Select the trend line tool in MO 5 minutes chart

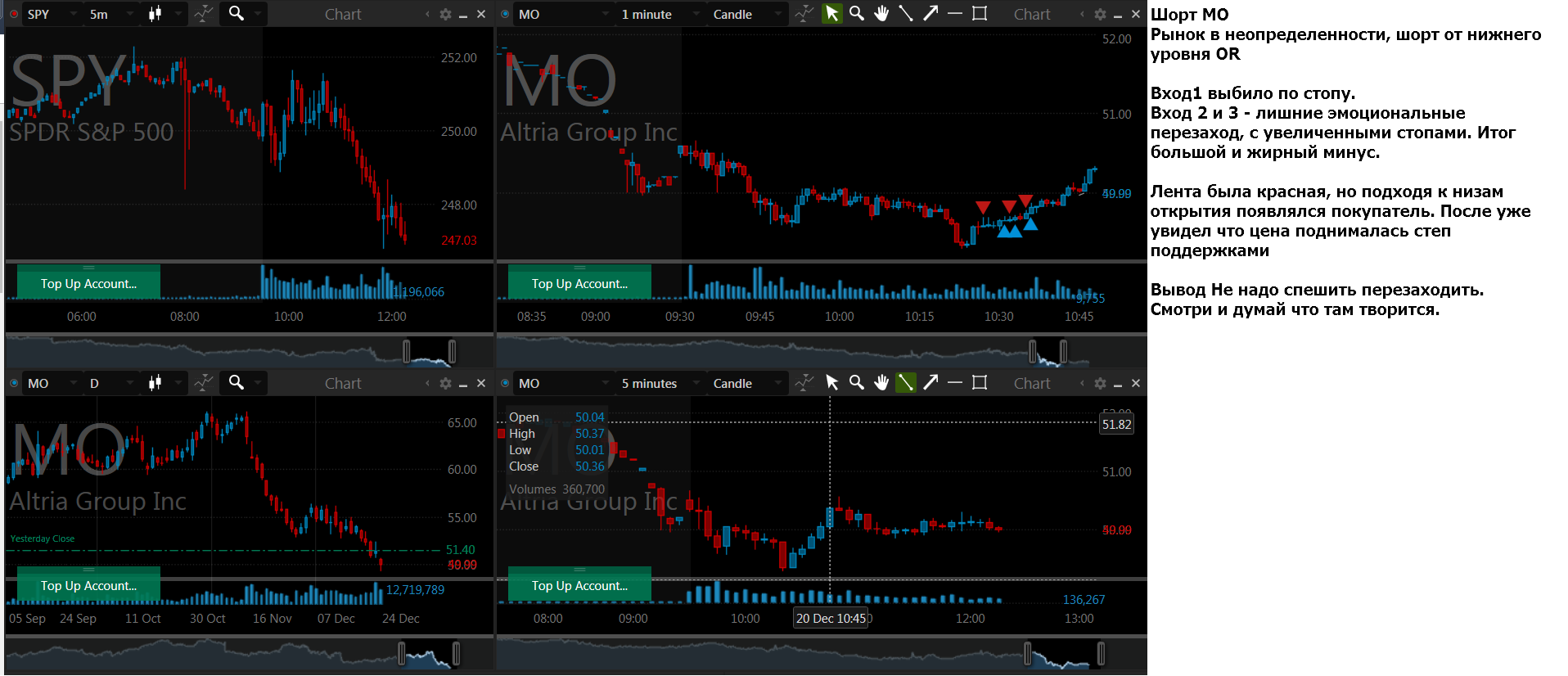click(906, 382)
